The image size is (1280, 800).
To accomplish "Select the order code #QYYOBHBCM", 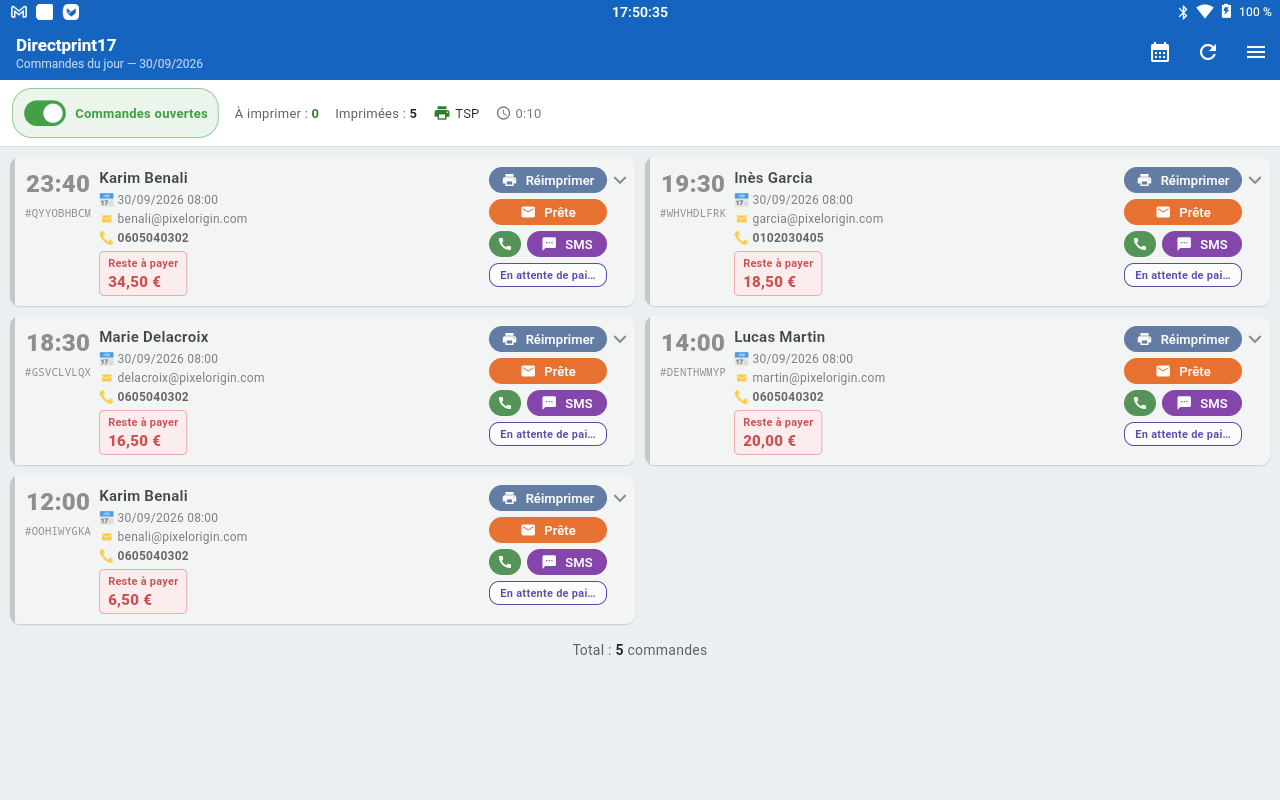I will click(58, 213).
